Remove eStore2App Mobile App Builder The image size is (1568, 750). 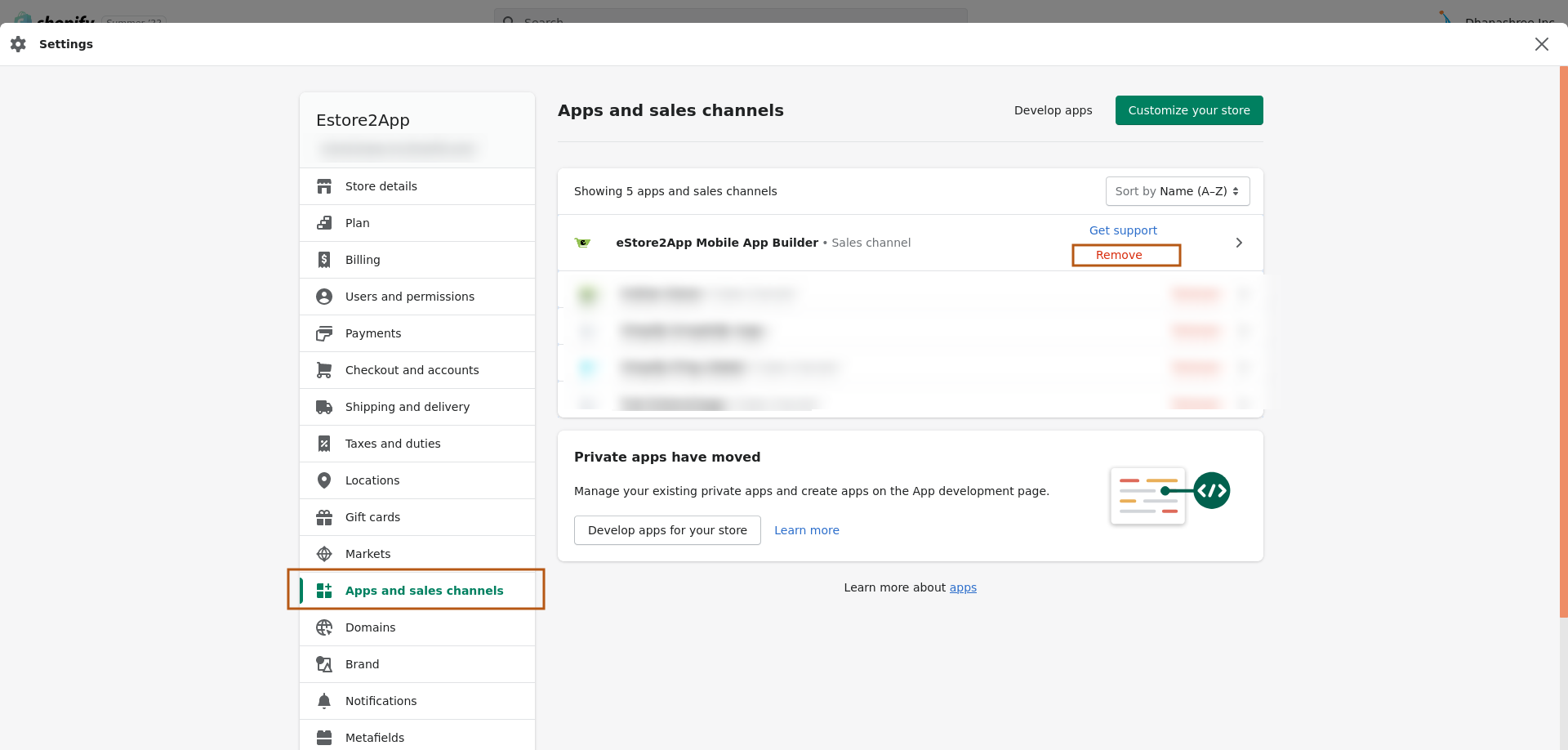point(1119,255)
